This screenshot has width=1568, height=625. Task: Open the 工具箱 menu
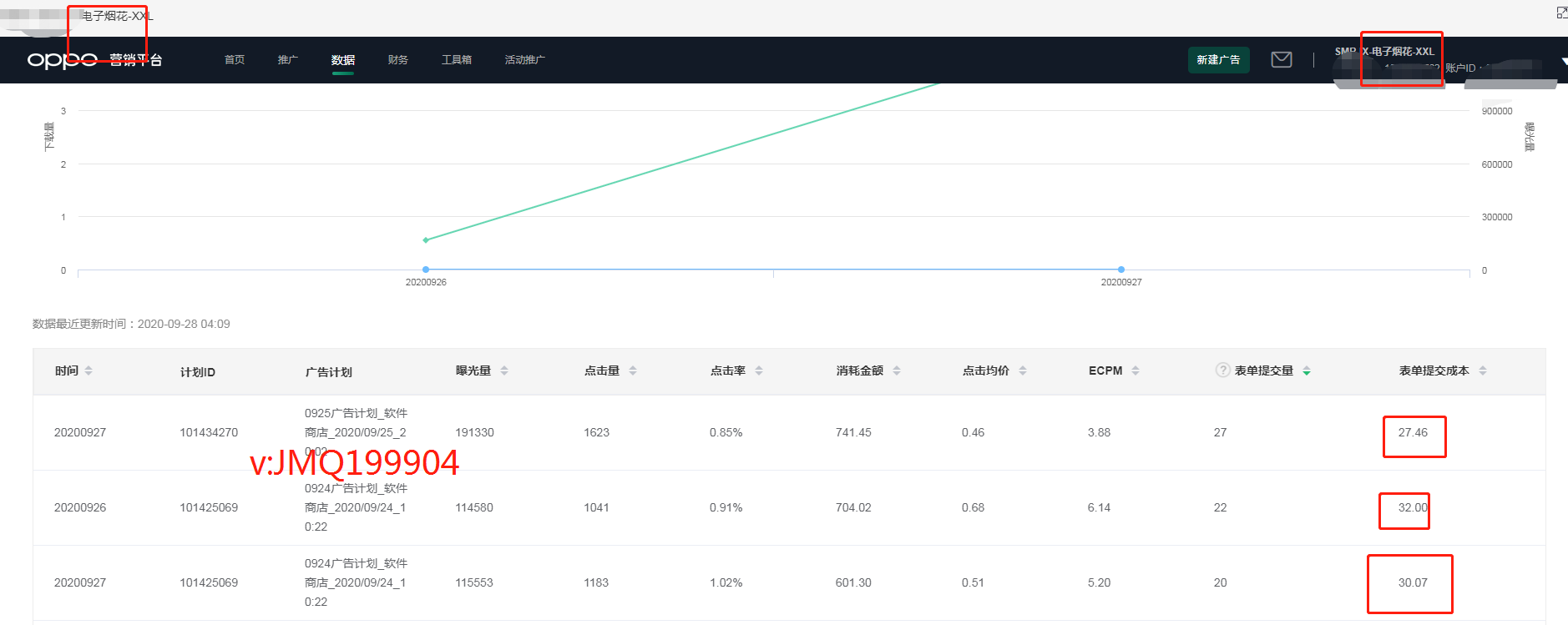coord(457,60)
